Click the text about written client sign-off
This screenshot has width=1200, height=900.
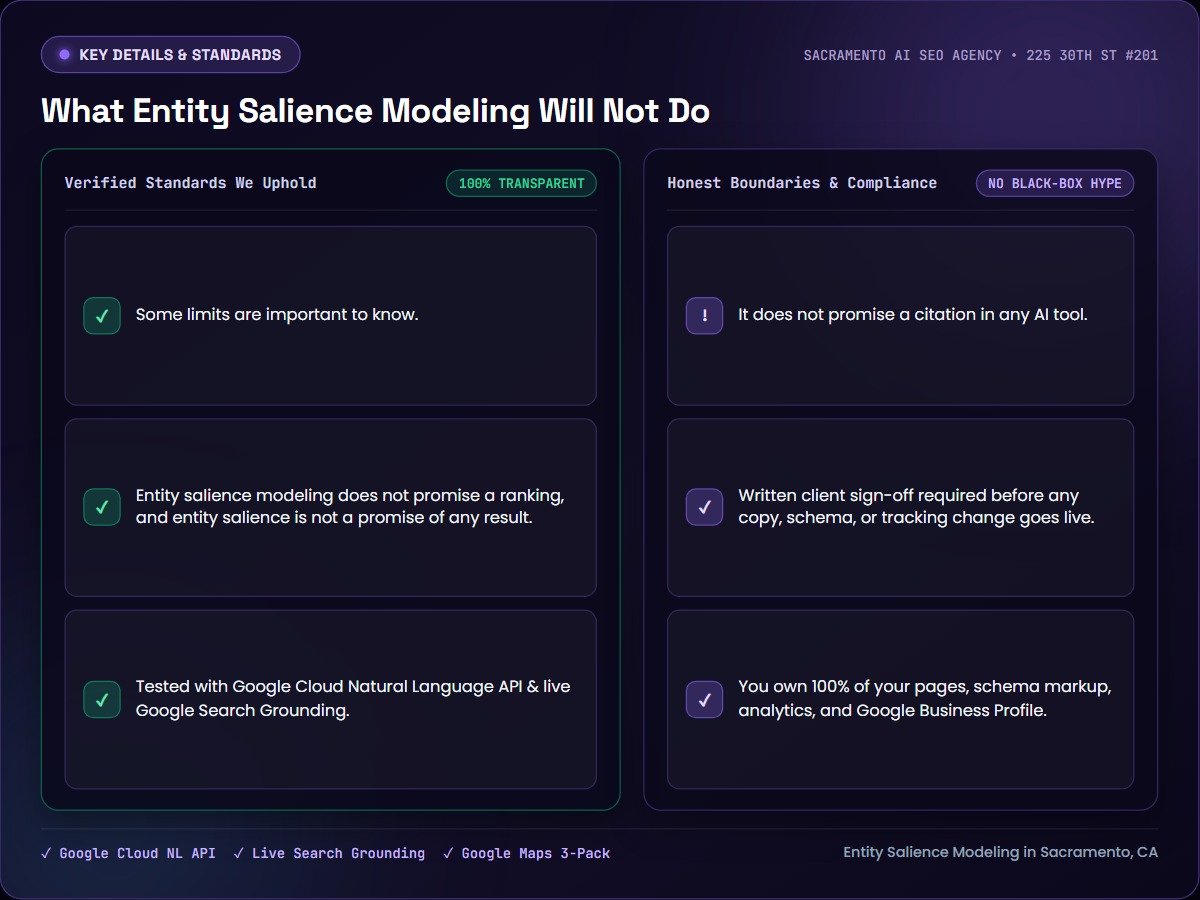(916, 507)
